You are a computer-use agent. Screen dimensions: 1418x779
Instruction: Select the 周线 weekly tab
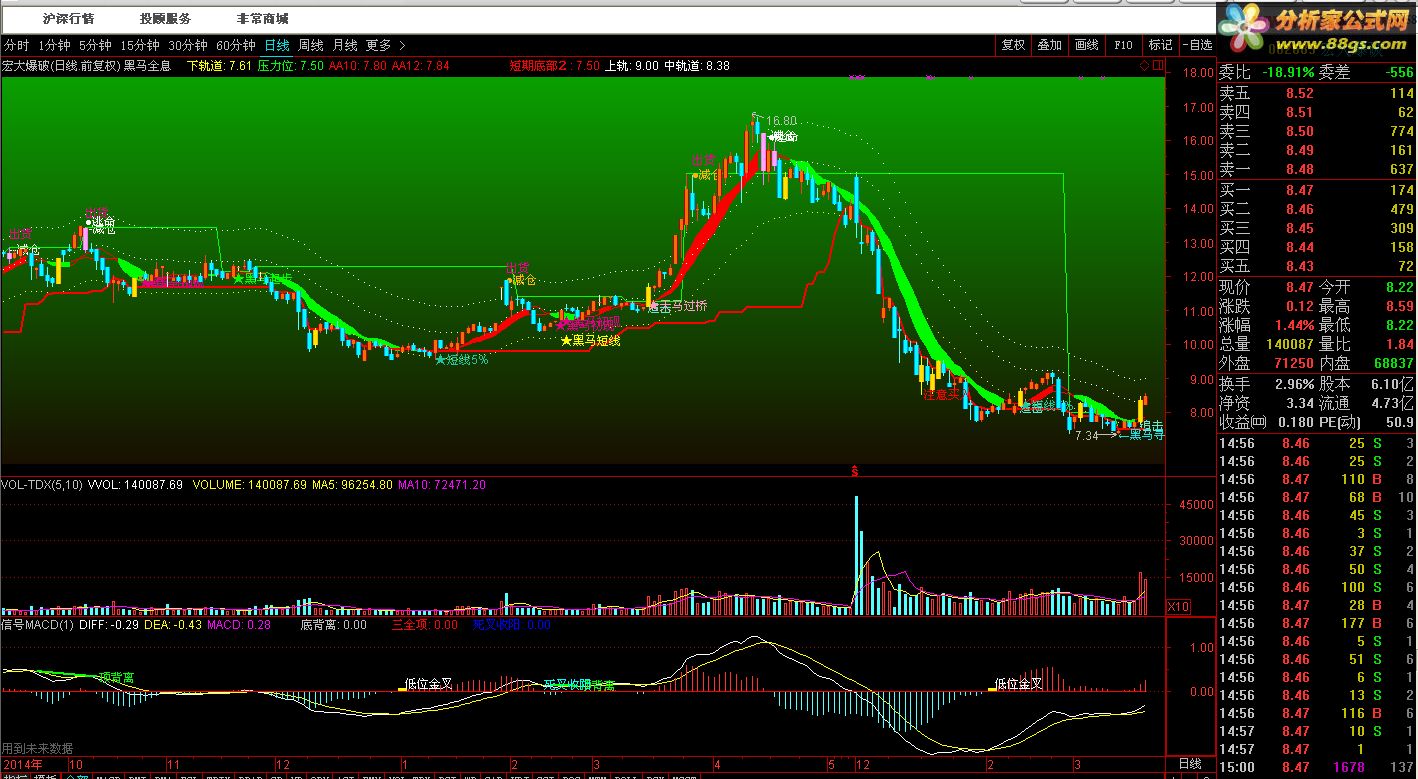[311, 45]
